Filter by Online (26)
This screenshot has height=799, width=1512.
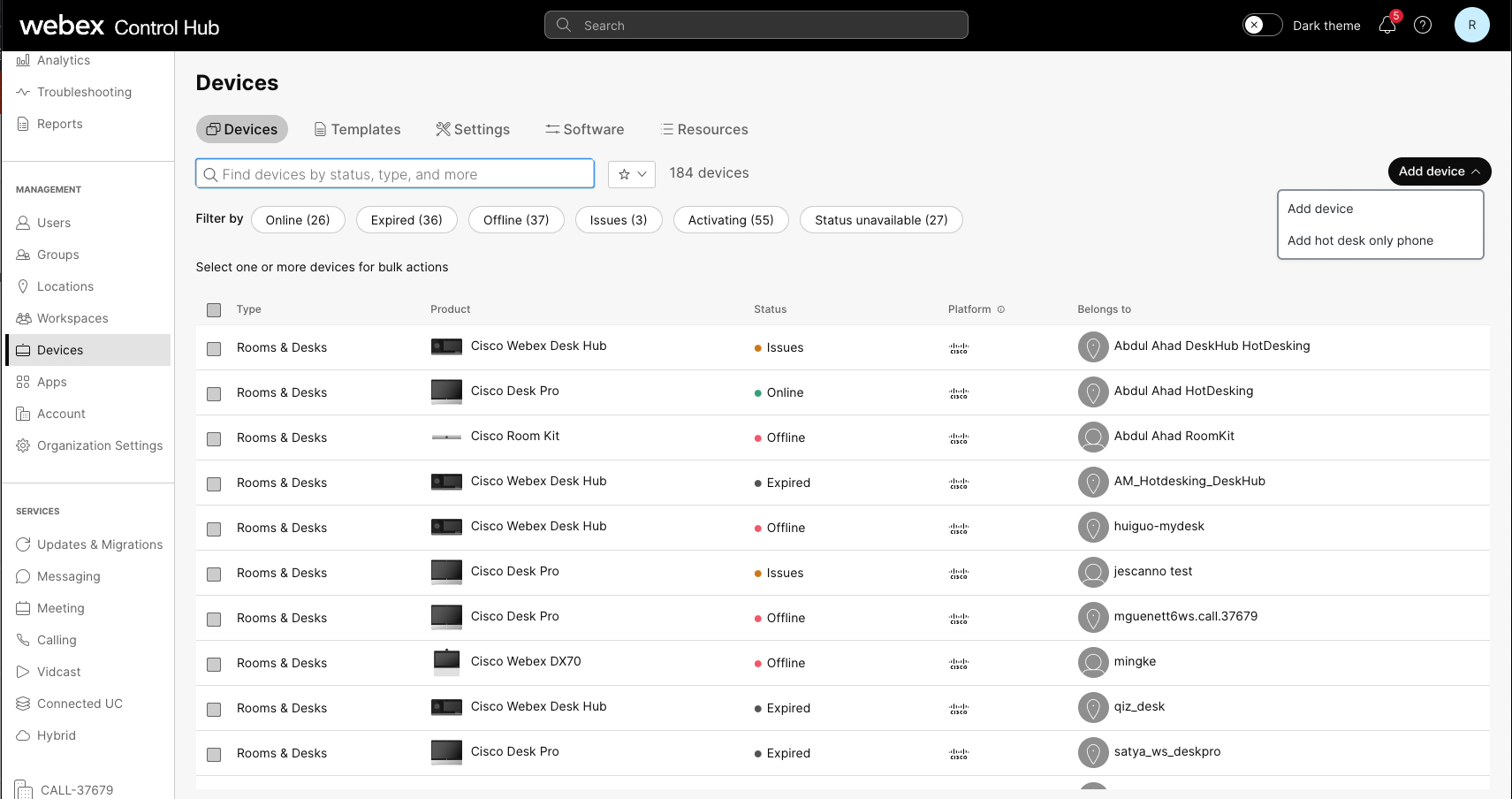(298, 220)
